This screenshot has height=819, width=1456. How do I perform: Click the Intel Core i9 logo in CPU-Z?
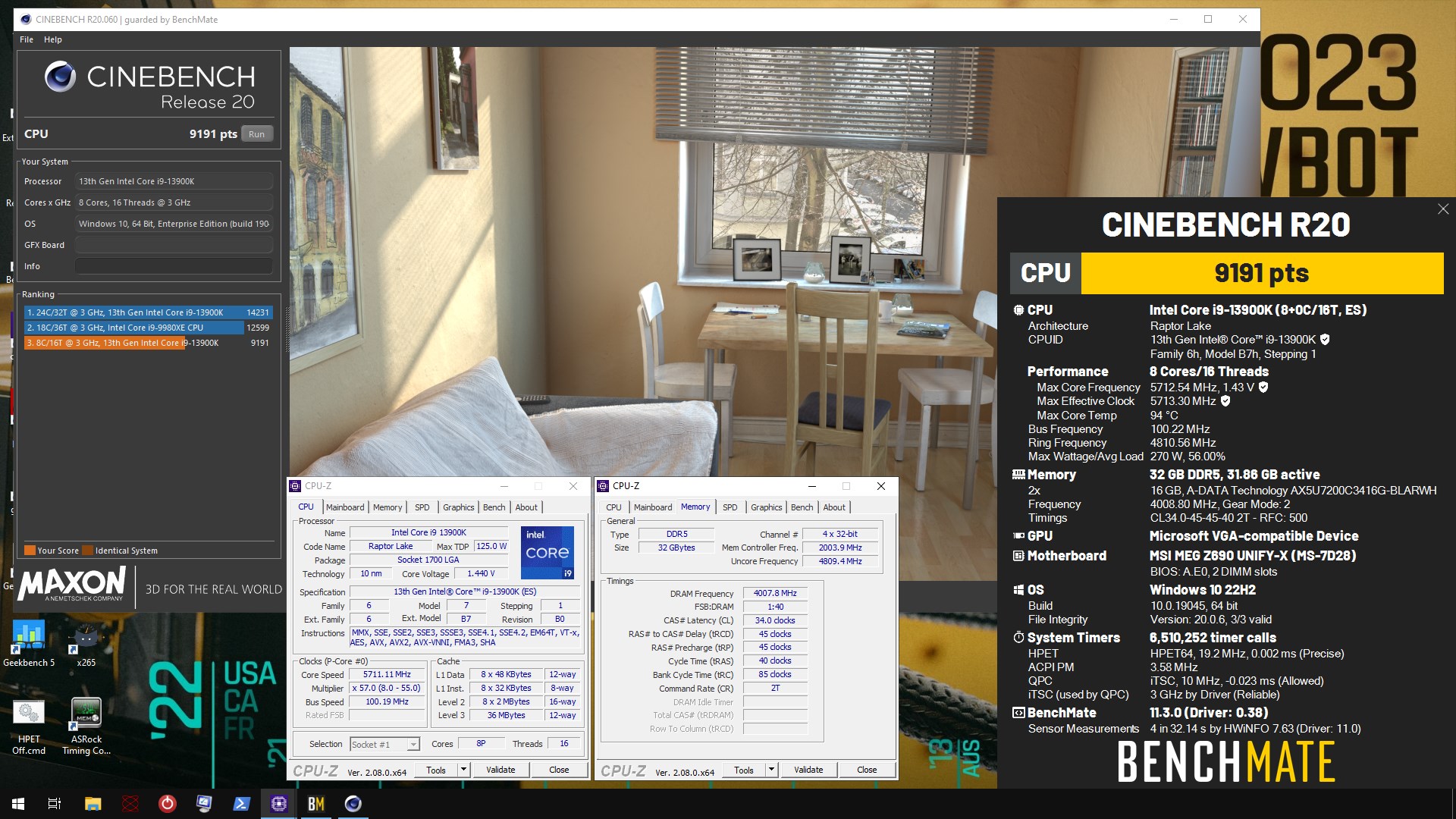point(547,552)
